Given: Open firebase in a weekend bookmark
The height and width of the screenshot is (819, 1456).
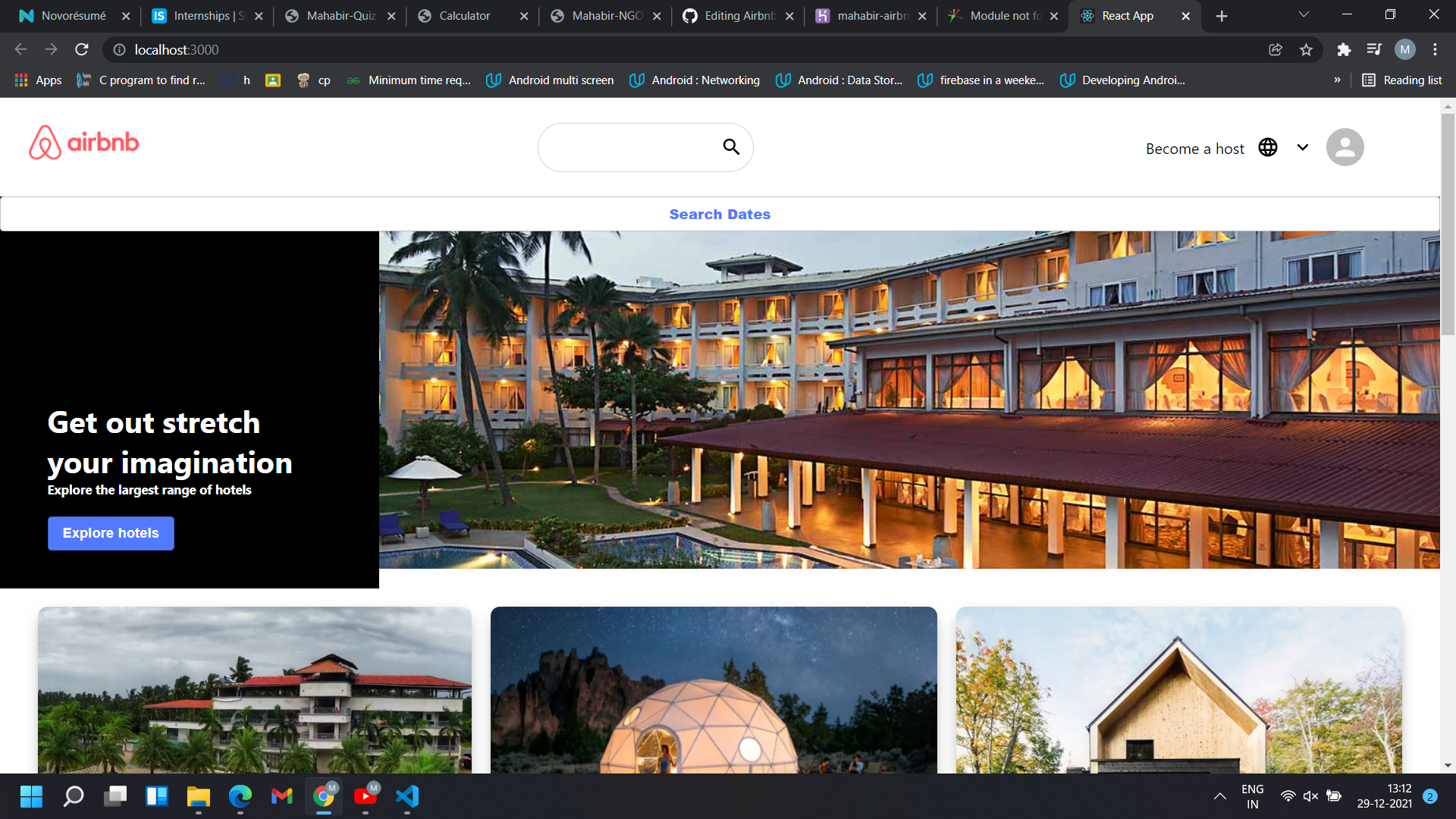Looking at the screenshot, I should click(981, 80).
